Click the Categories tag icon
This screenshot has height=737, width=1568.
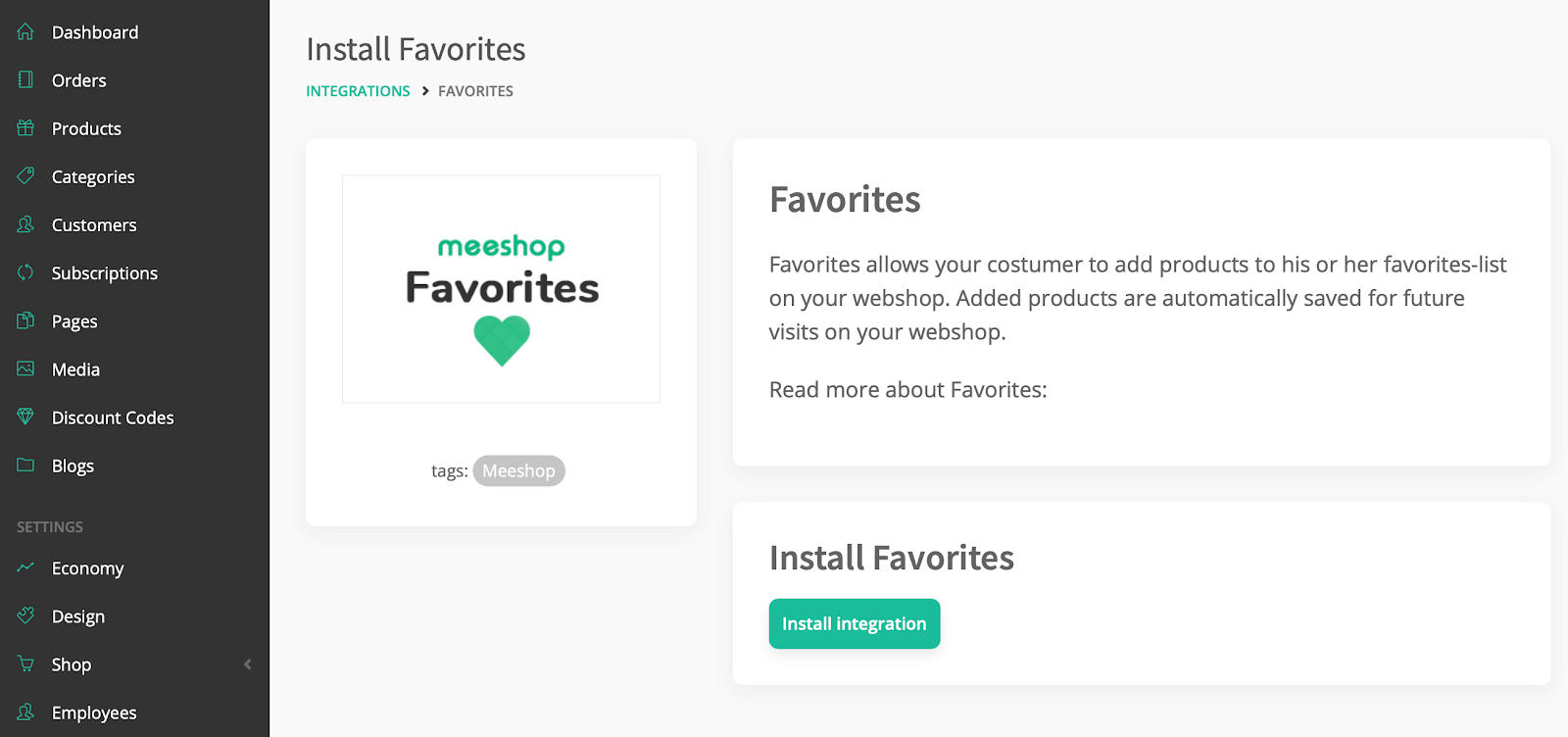[x=25, y=175]
